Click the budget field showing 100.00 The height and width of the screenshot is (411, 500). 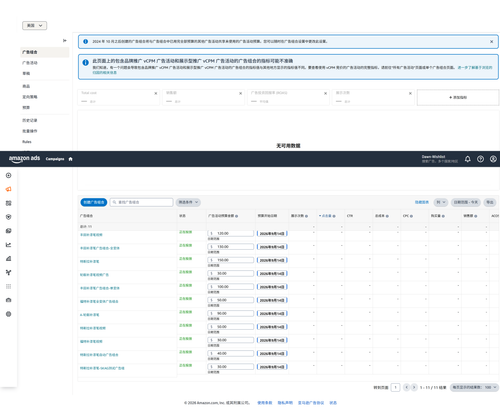230,287
